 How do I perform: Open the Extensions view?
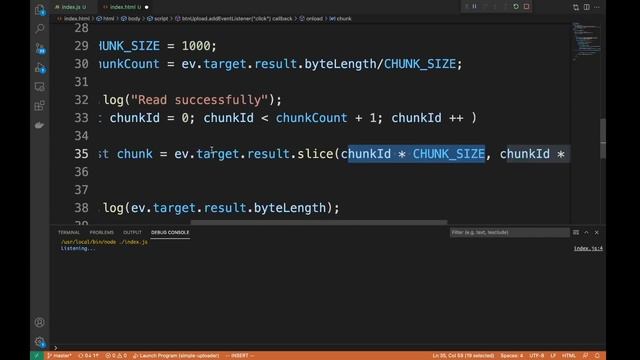tap(40, 106)
